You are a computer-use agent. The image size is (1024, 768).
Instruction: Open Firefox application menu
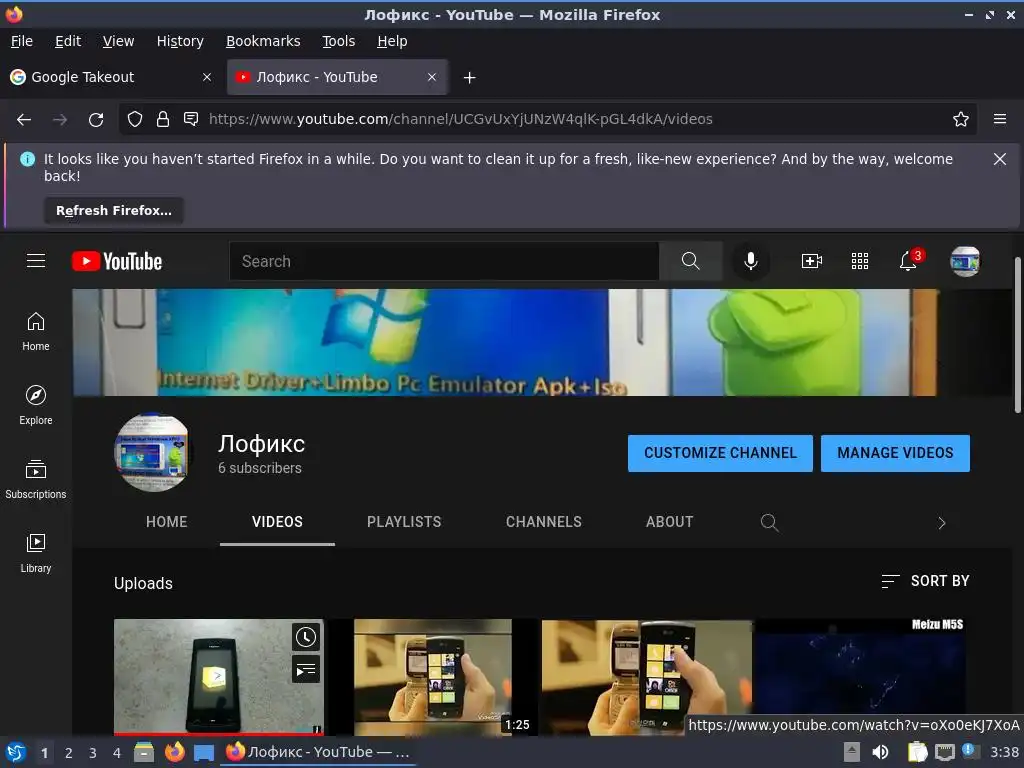tap(1000, 119)
